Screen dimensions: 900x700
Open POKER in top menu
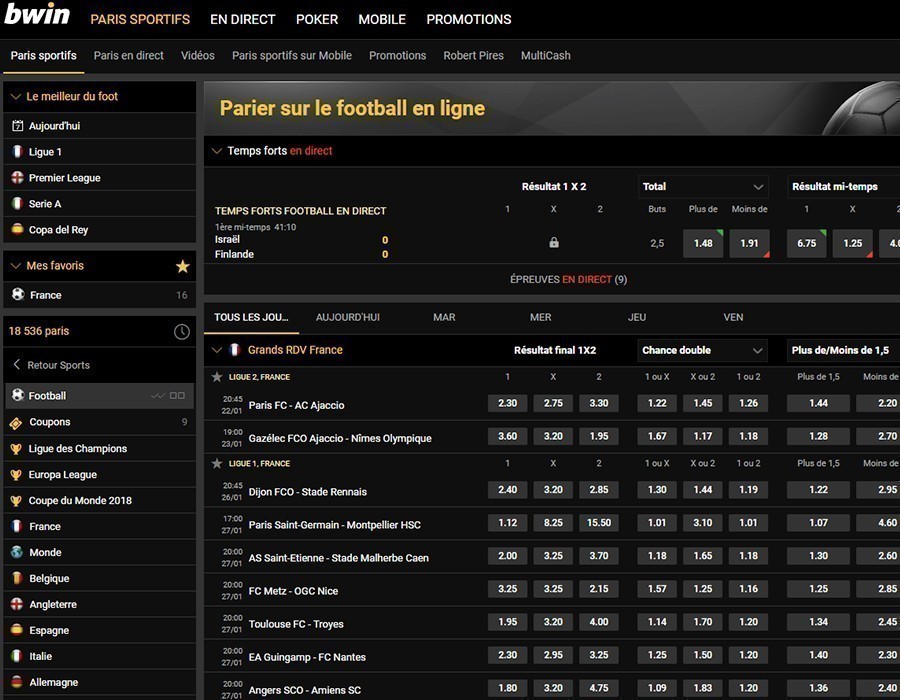[x=317, y=20]
